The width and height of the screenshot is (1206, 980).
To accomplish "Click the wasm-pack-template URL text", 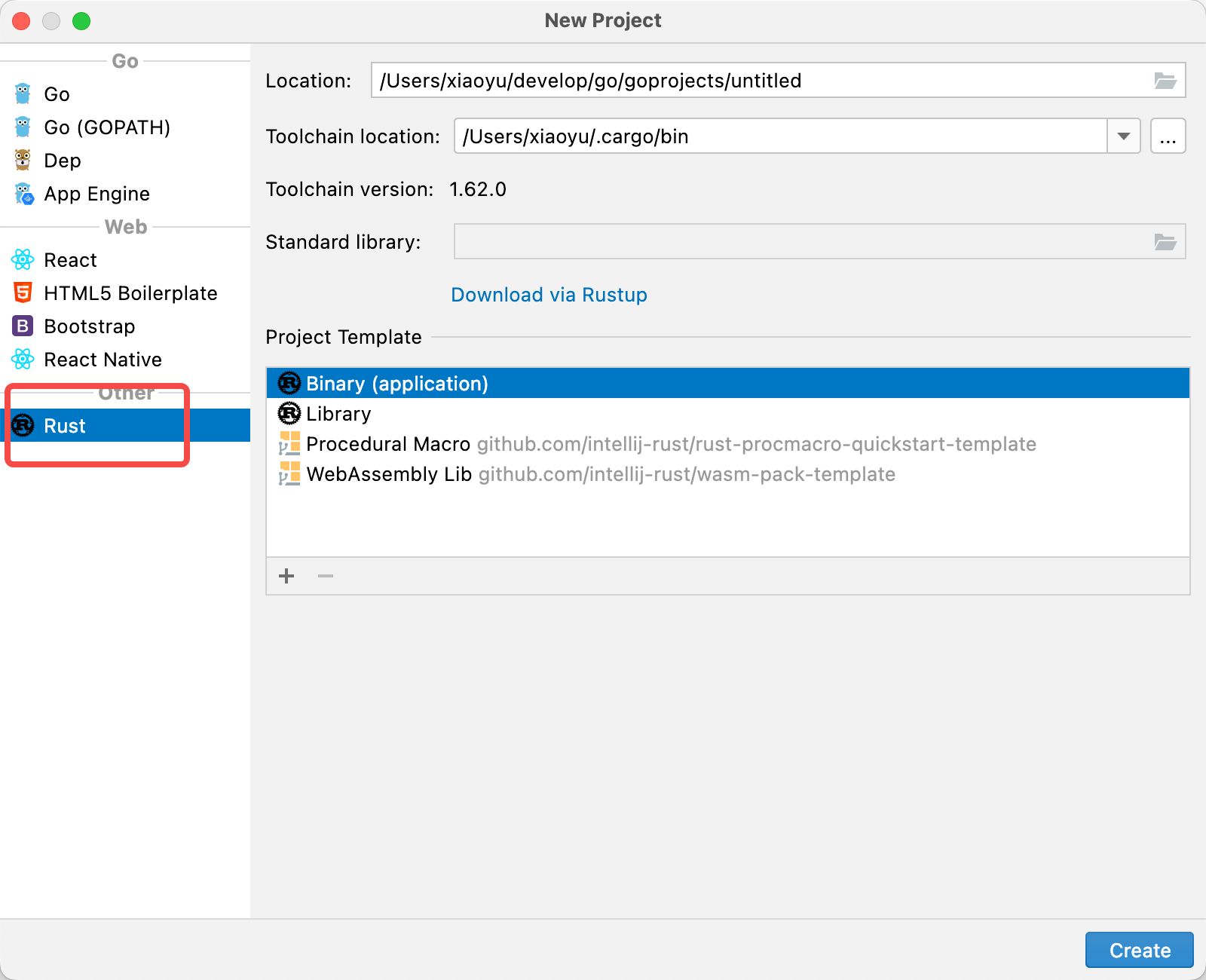I will click(x=687, y=474).
